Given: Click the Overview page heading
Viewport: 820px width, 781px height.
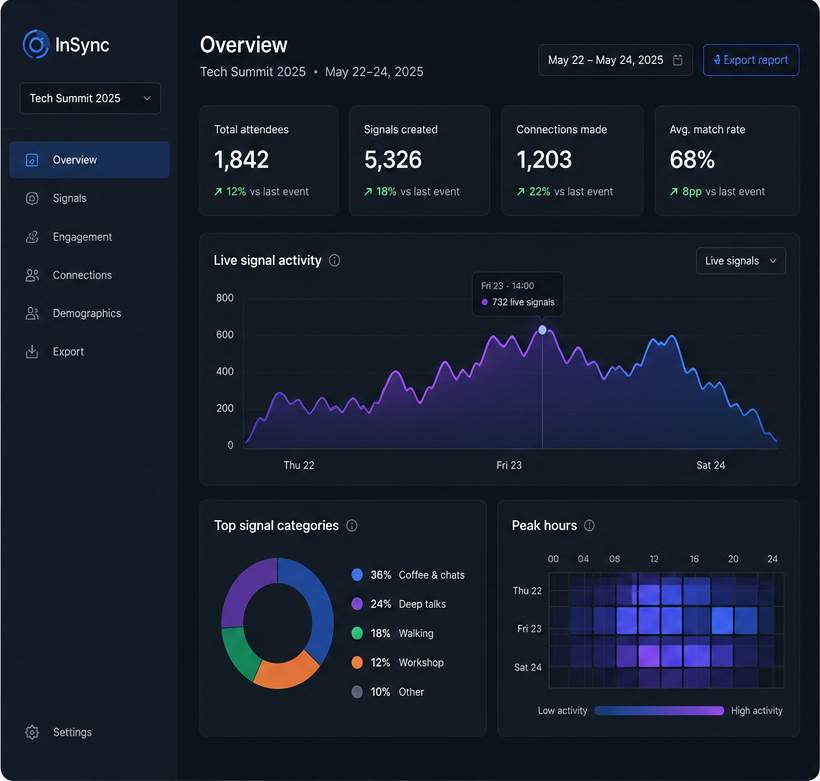Looking at the screenshot, I should [x=244, y=45].
